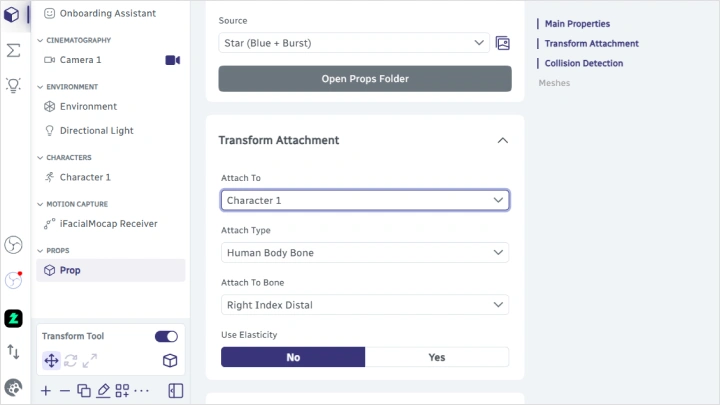This screenshot has height=405, width=720.
Task: Open the Attach To dropdown
Action: click(x=364, y=200)
